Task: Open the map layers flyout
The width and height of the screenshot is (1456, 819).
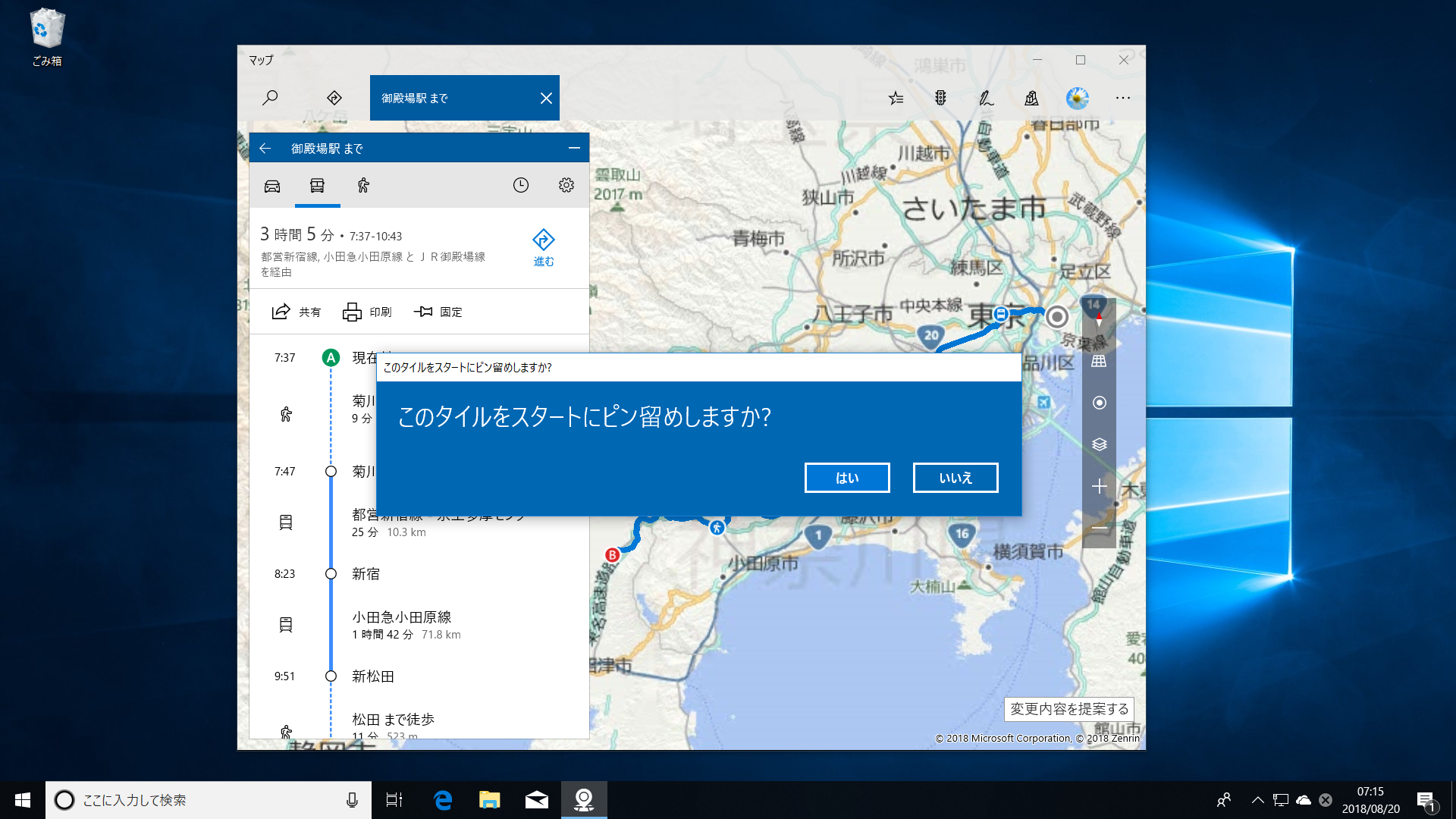Action: point(1099,445)
